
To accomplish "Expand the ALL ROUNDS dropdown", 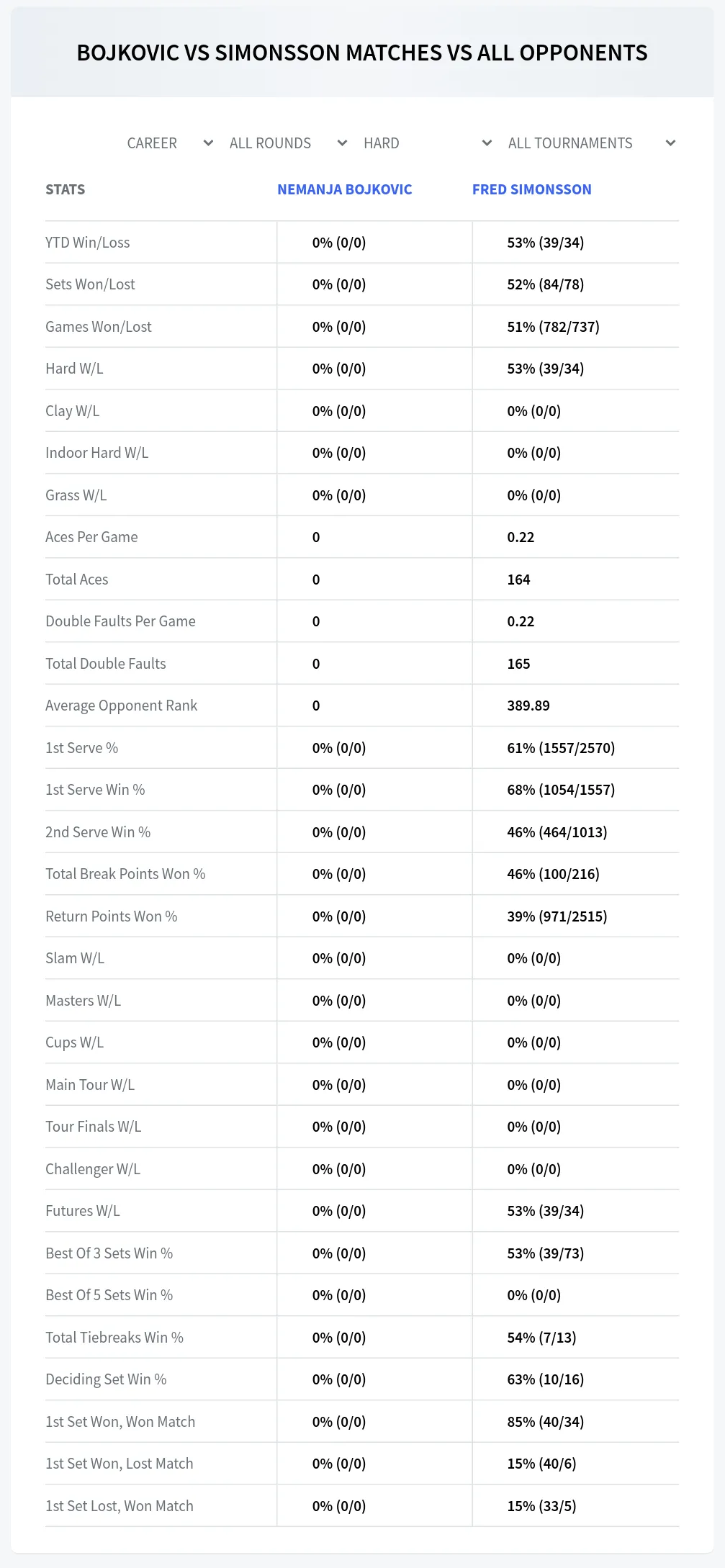I will [289, 143].
